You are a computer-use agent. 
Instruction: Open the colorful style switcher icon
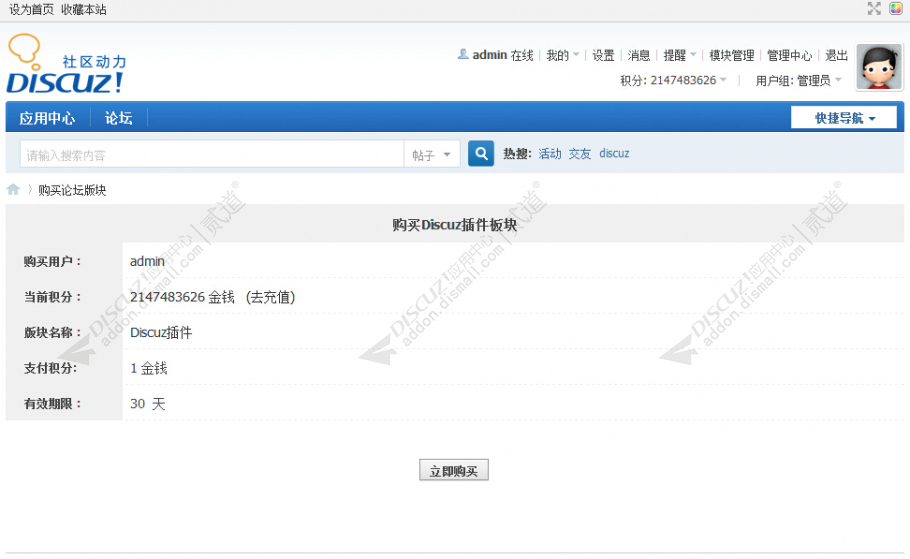pyautogui.click(x=895, y=8)
